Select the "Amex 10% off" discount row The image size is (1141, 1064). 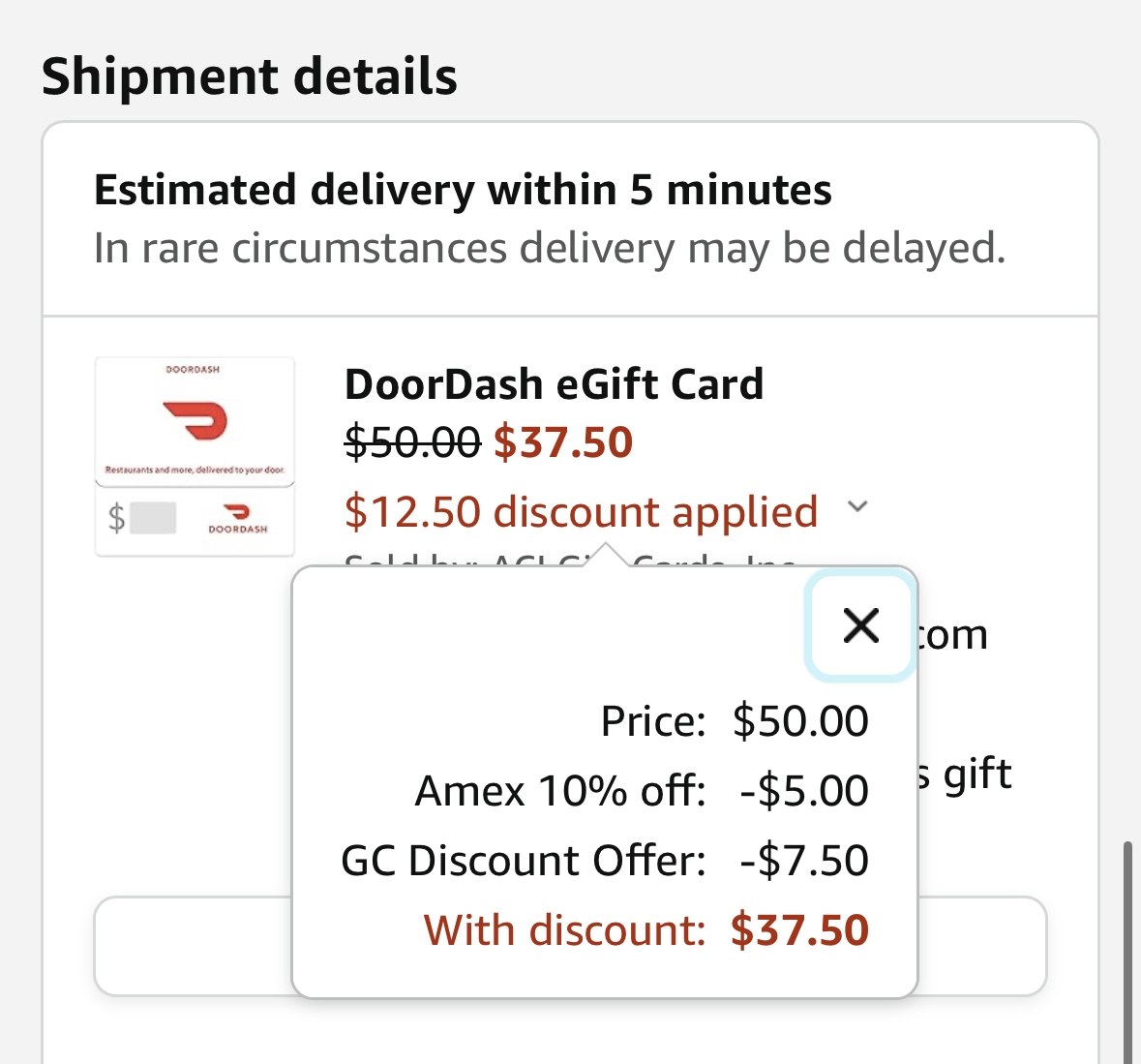641,791
